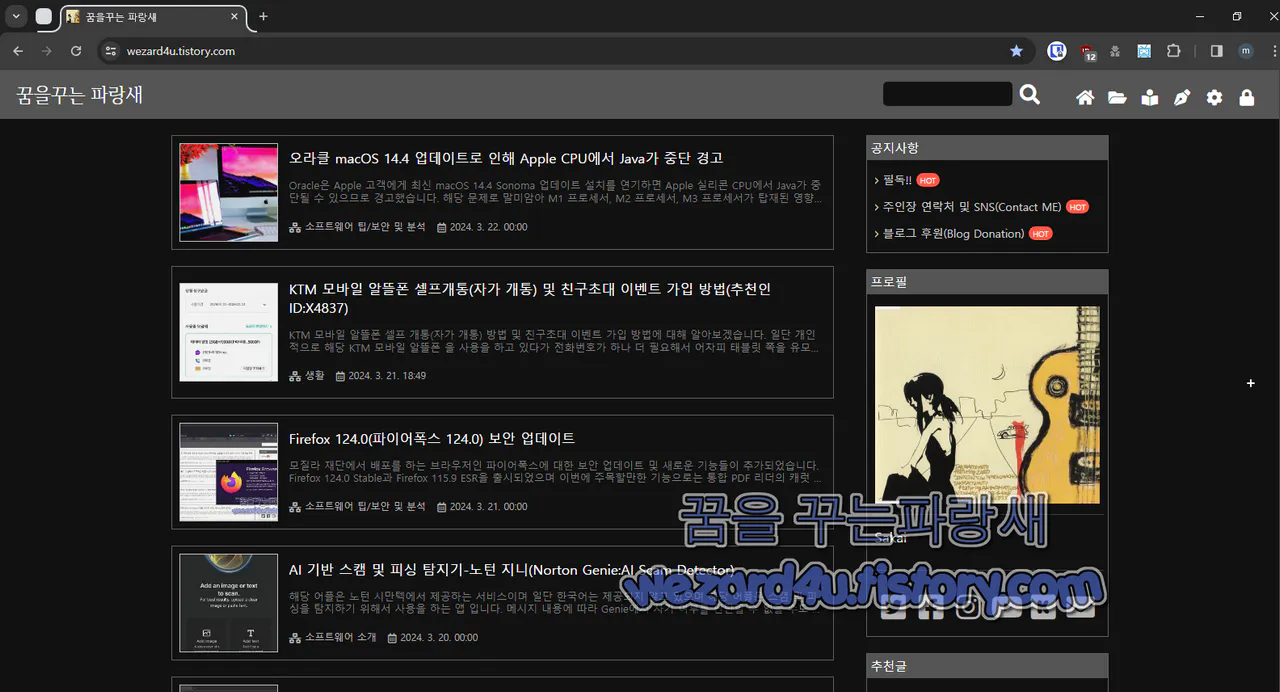Viewport: 1280px width, 692px height.
Task: Select the pen write-post icon
Action: (1182, 97)
